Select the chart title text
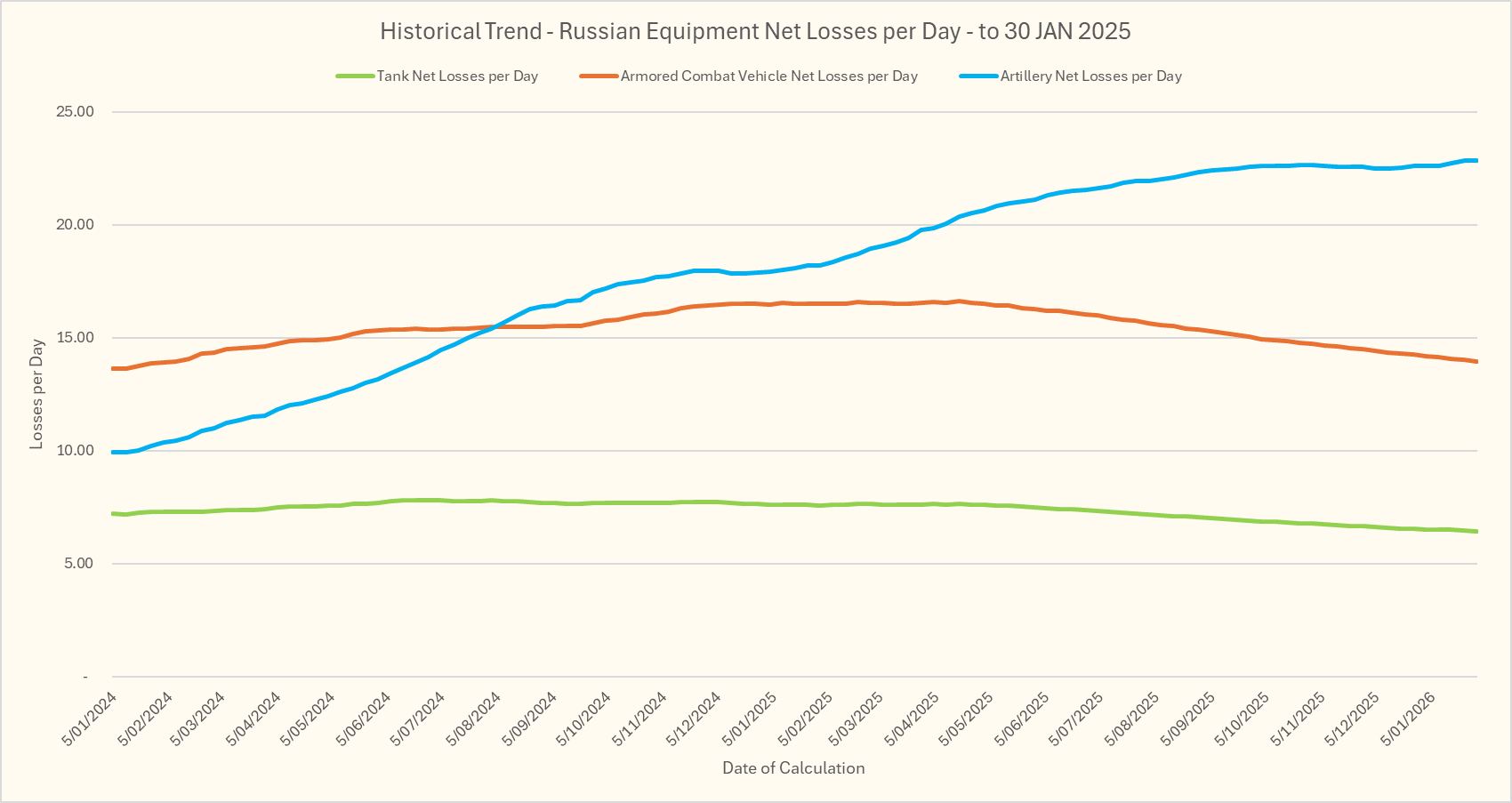The height and width of the screenshot is (803, 1512). 755,31
